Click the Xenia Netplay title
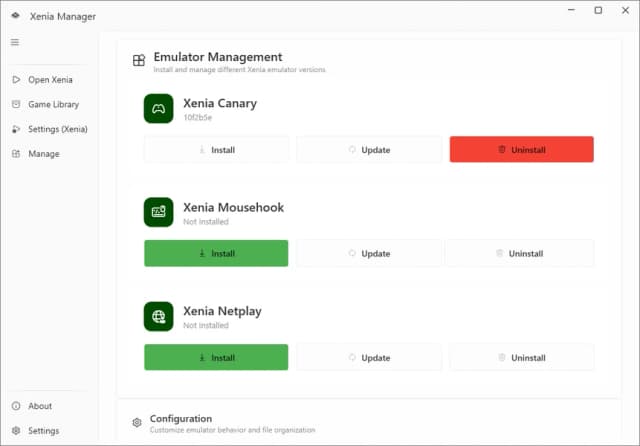The width and height of the screenshot is (640, 446). click(x=222, y=311)
